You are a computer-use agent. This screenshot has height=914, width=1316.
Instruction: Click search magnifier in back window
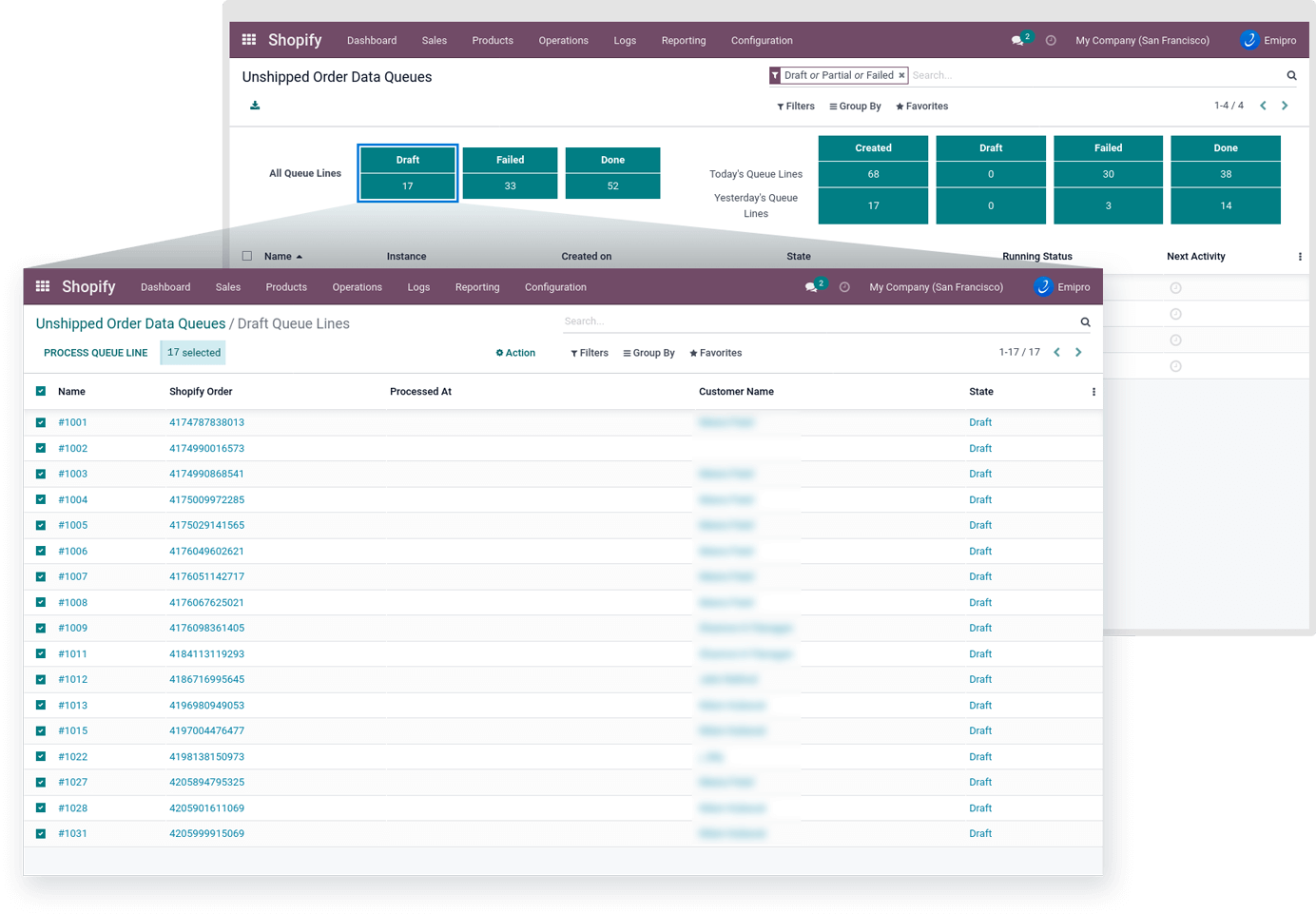click(x=1291, y=76)
